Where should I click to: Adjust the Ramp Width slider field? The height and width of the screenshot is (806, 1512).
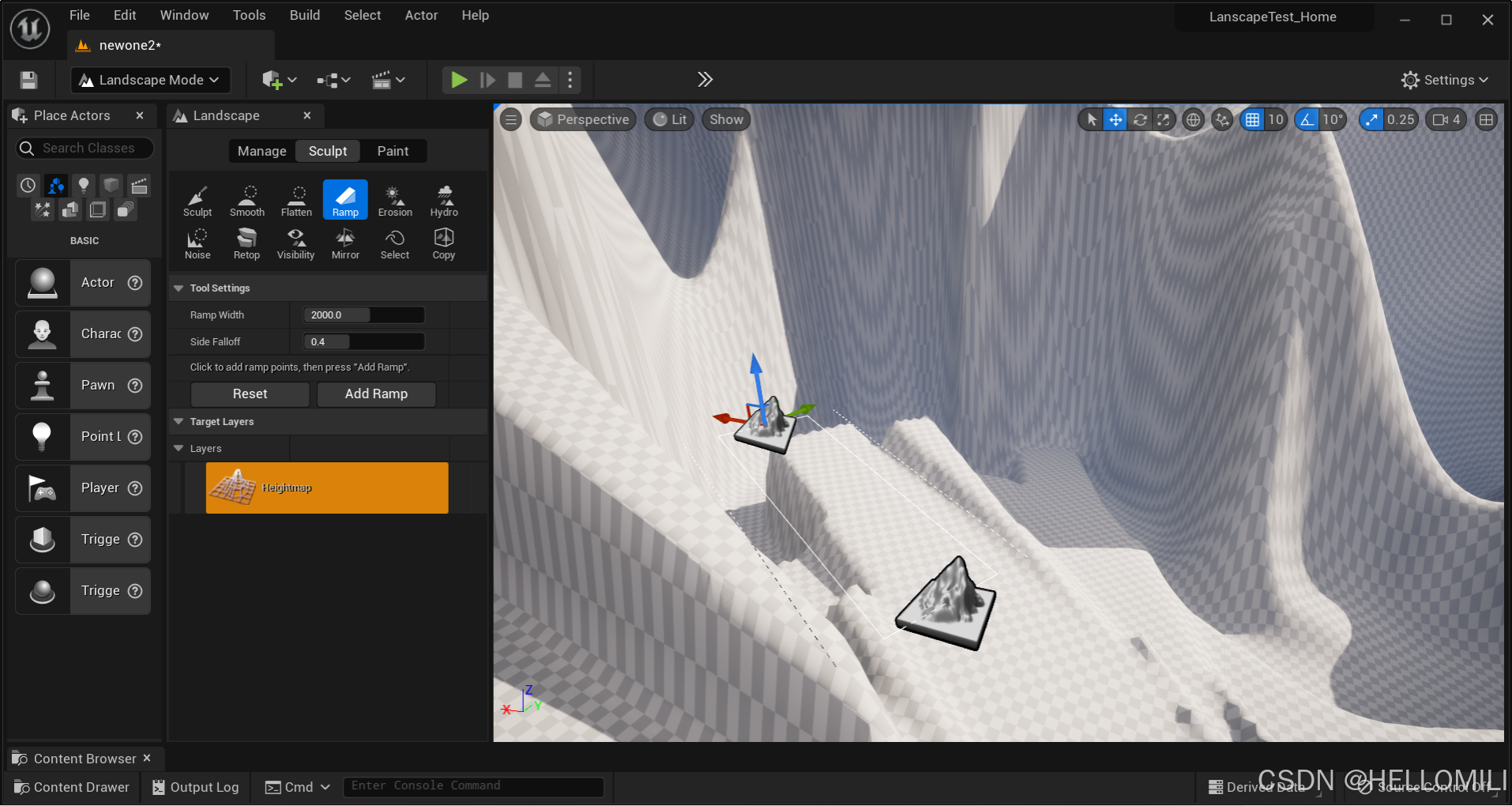[364, 315]
